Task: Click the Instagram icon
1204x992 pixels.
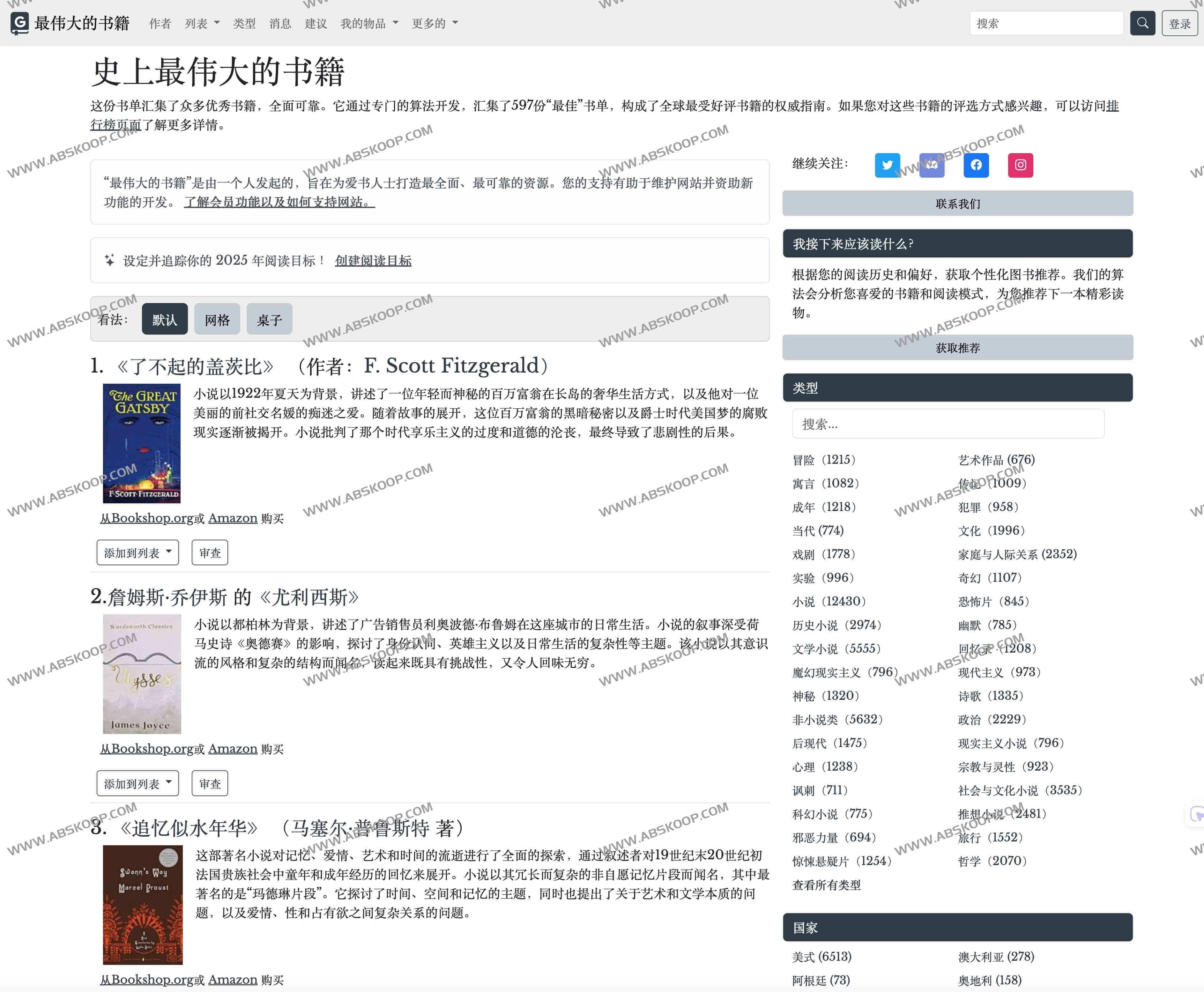Action: point(1021,165)
